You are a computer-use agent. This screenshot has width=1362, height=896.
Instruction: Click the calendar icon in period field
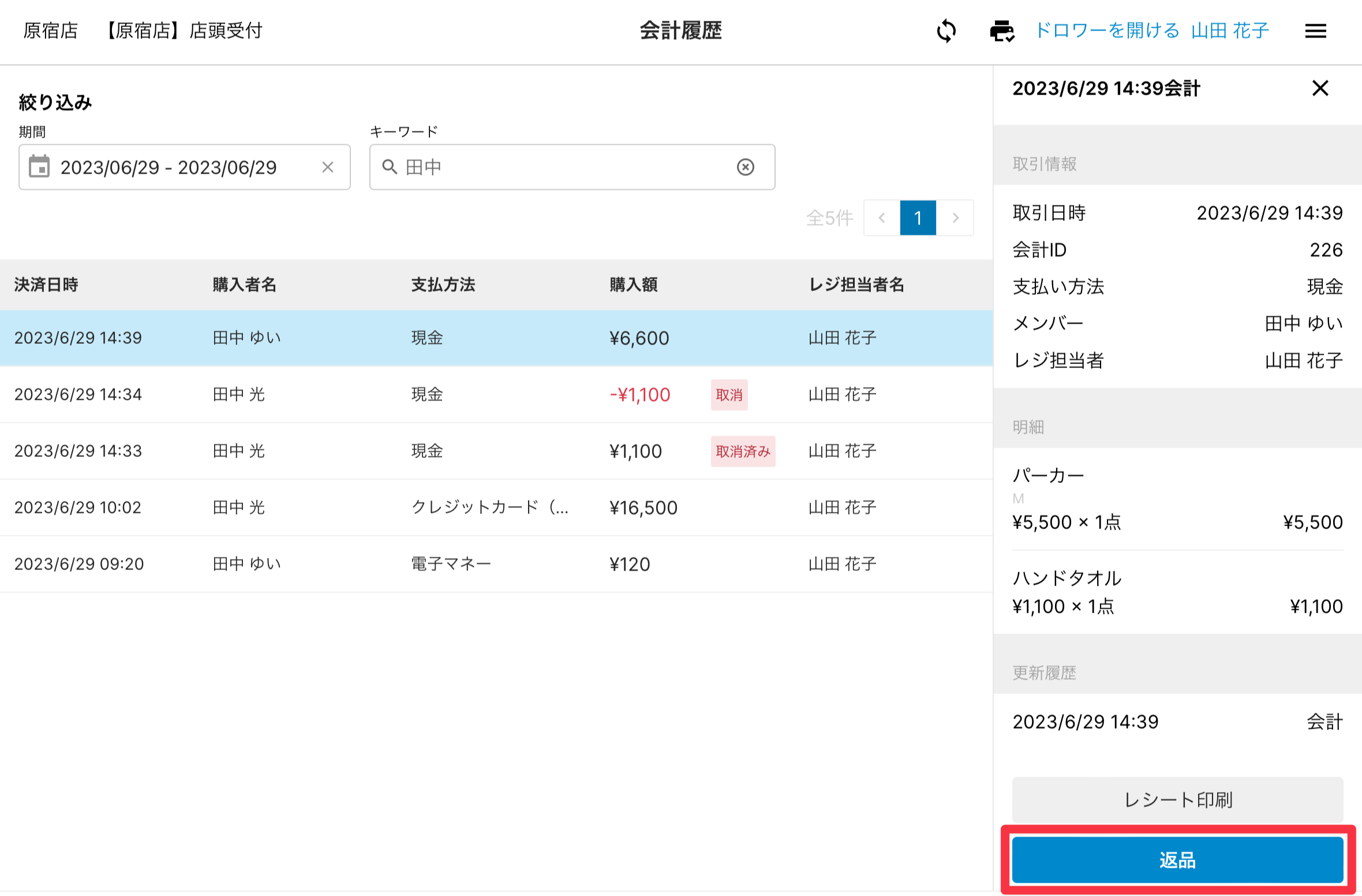click(39, 167)
